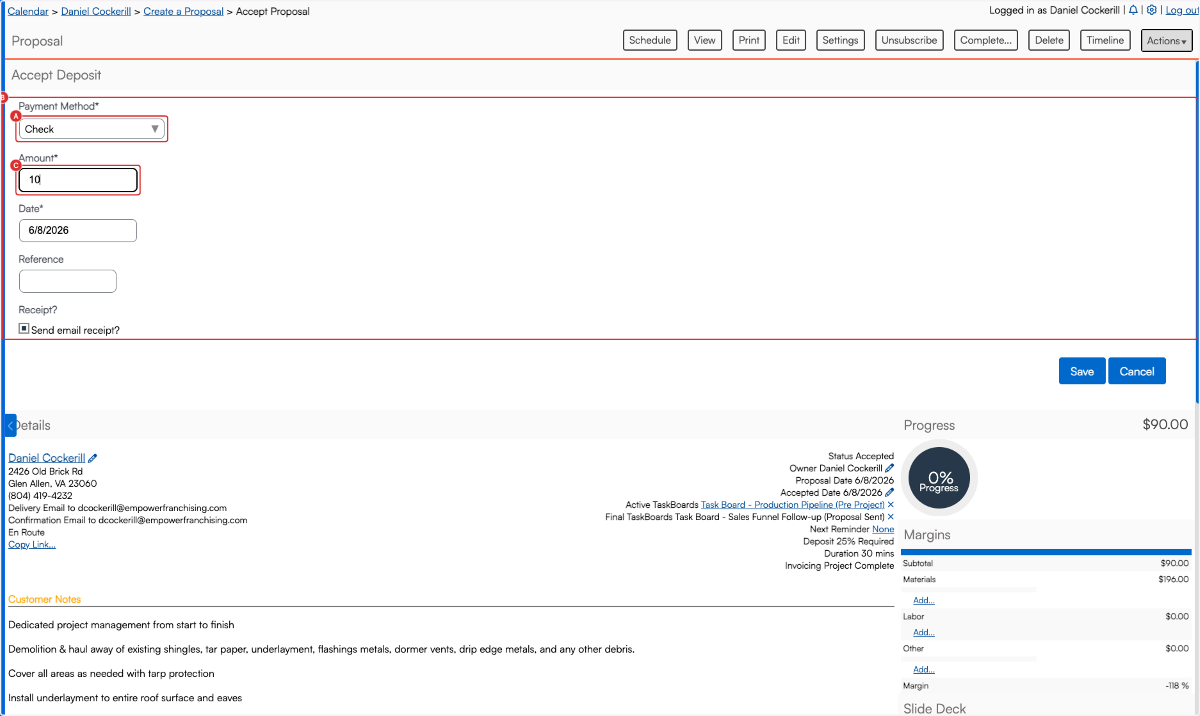Click the Copy Link... link

click(32, 544)
